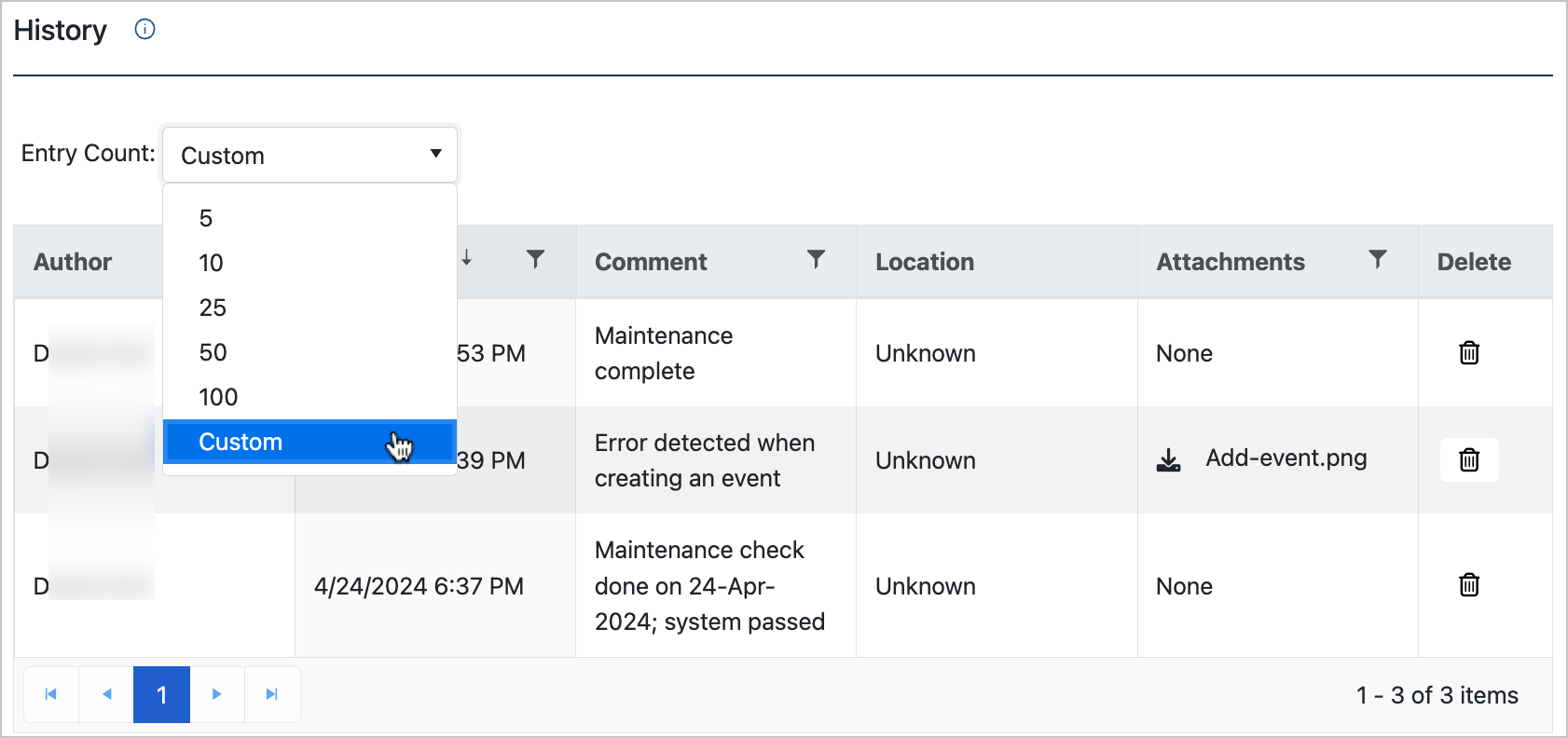Filter the date column
This screenshot has width=1568, height=738.
535,259
